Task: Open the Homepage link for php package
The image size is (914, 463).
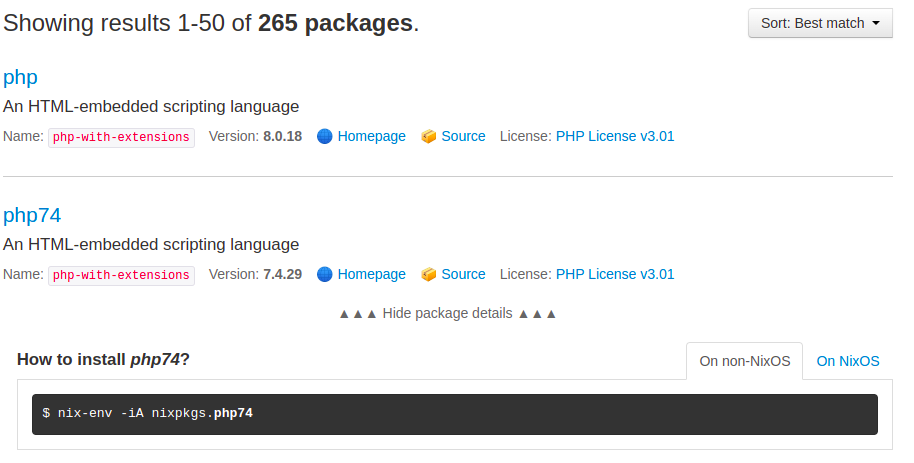Action: (371, 136)
